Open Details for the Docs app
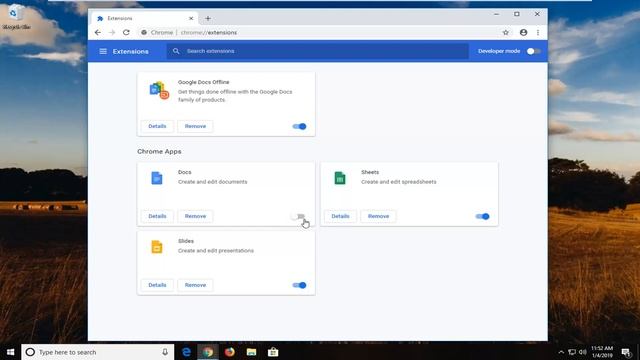The image size is (640, 360). coord(157,216)
